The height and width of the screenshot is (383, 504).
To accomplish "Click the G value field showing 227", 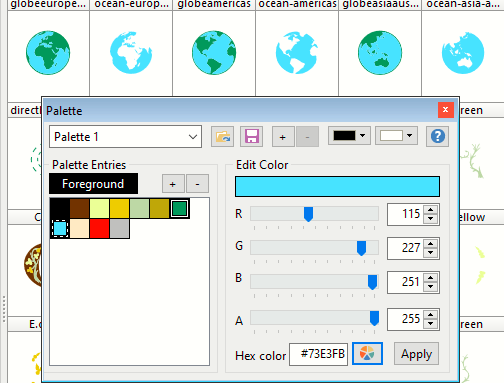I will [x=405, y=248].
